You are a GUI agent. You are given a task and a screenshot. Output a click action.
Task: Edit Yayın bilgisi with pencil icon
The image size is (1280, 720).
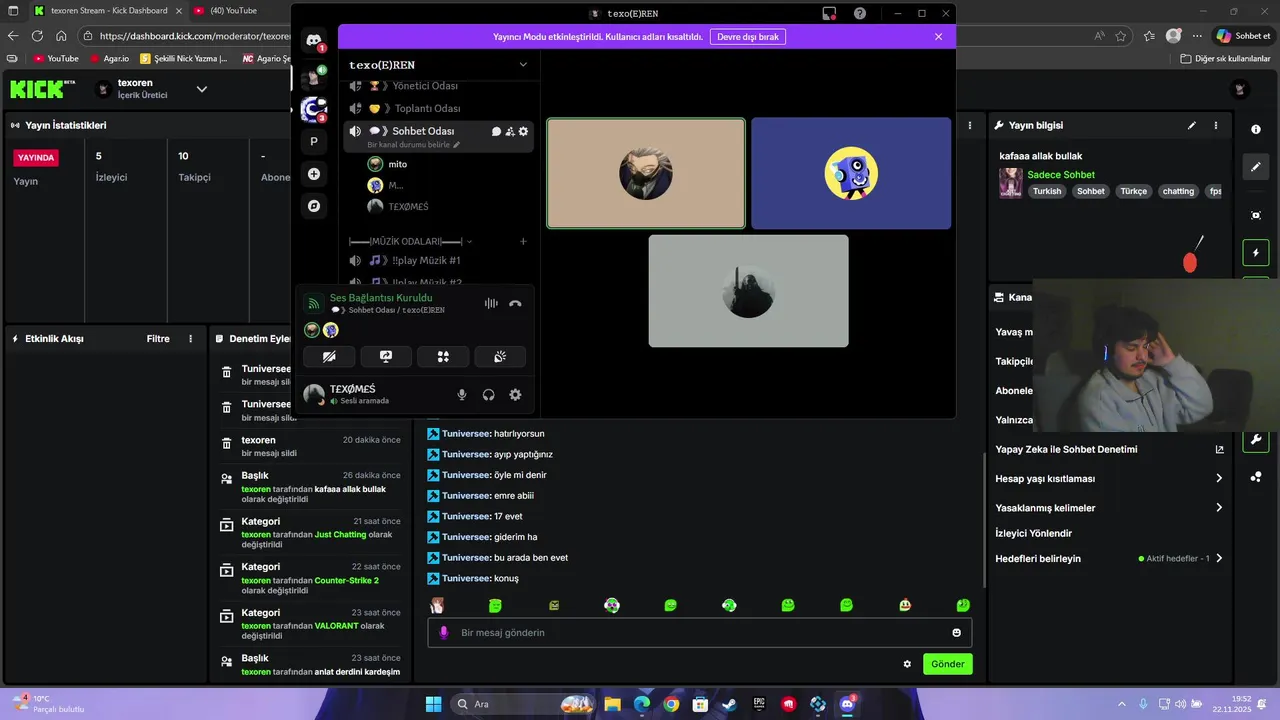pos(1191,126)
